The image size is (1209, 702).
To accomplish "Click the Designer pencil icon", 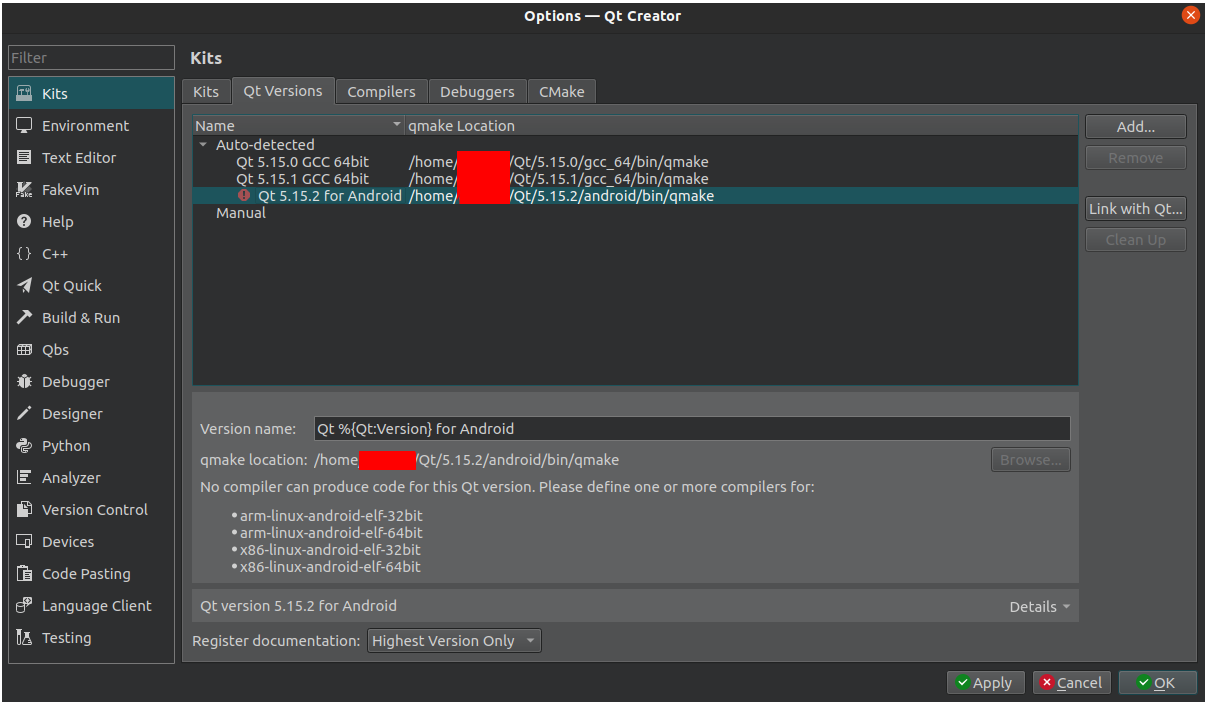I will [x=25, y=413].
